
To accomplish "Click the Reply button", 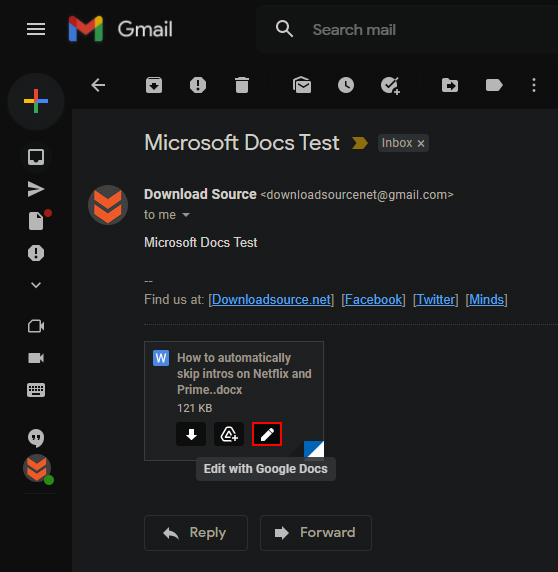I will click(196, 533).
